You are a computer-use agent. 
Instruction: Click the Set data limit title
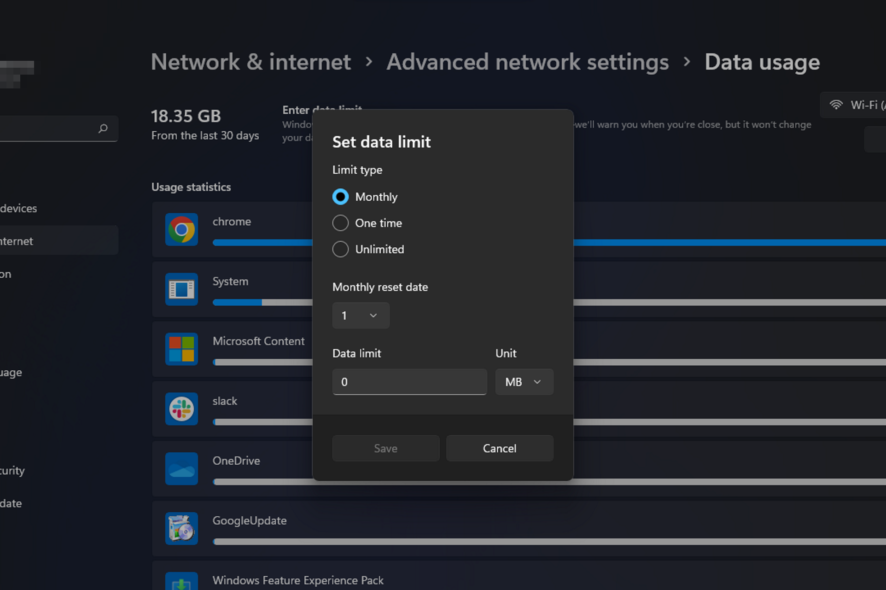pos(381,142)
